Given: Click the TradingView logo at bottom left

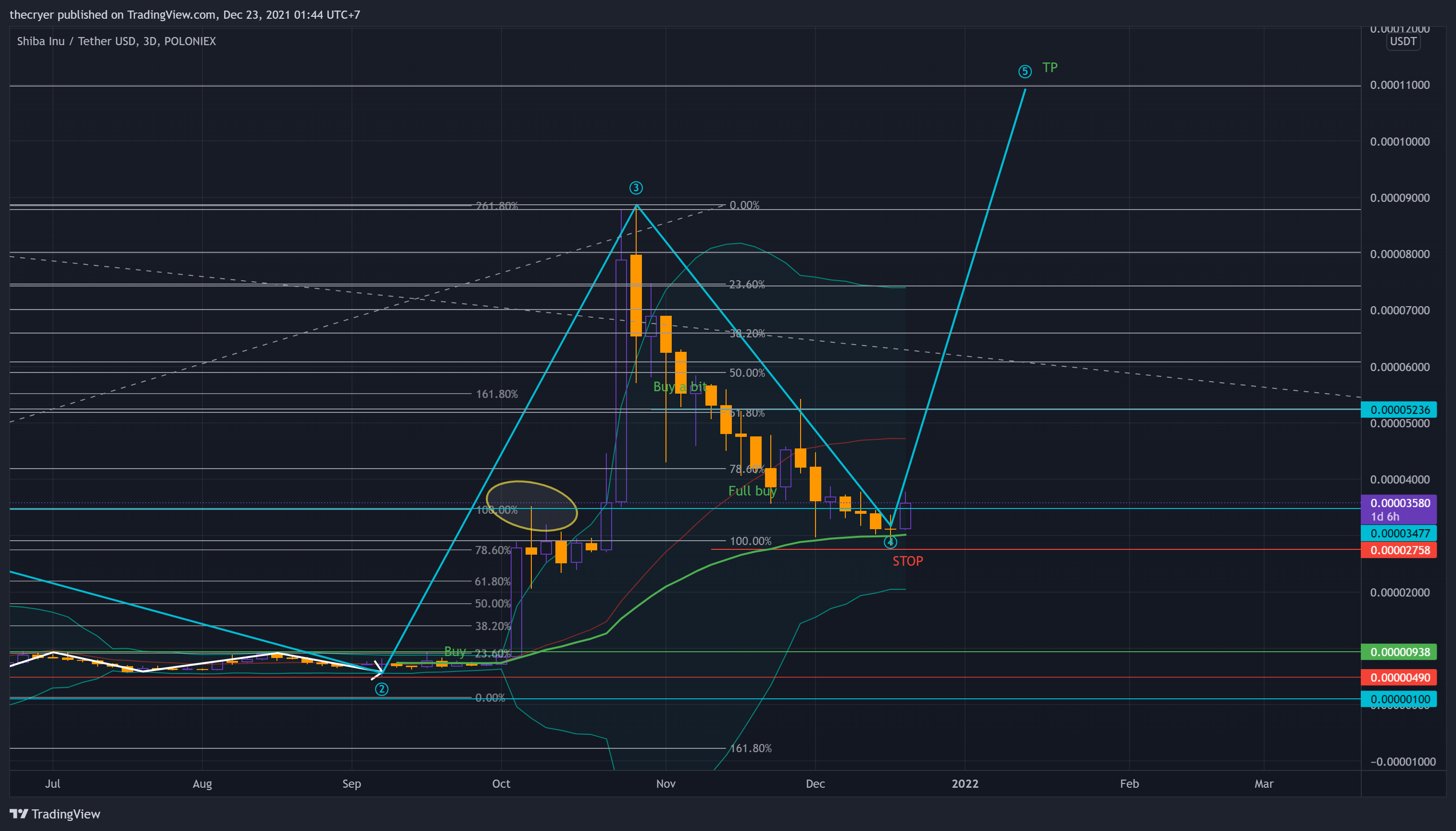Looking at the screenshot, I should point(55,814).
